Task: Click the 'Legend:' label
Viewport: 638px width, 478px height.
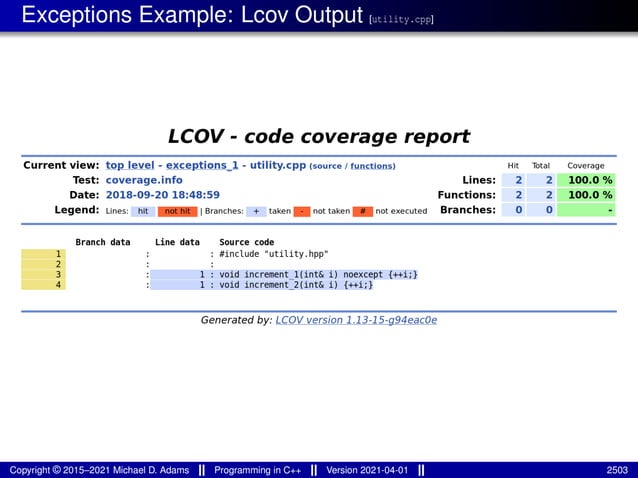Action: pyautogui.click(x=77, y=210)
